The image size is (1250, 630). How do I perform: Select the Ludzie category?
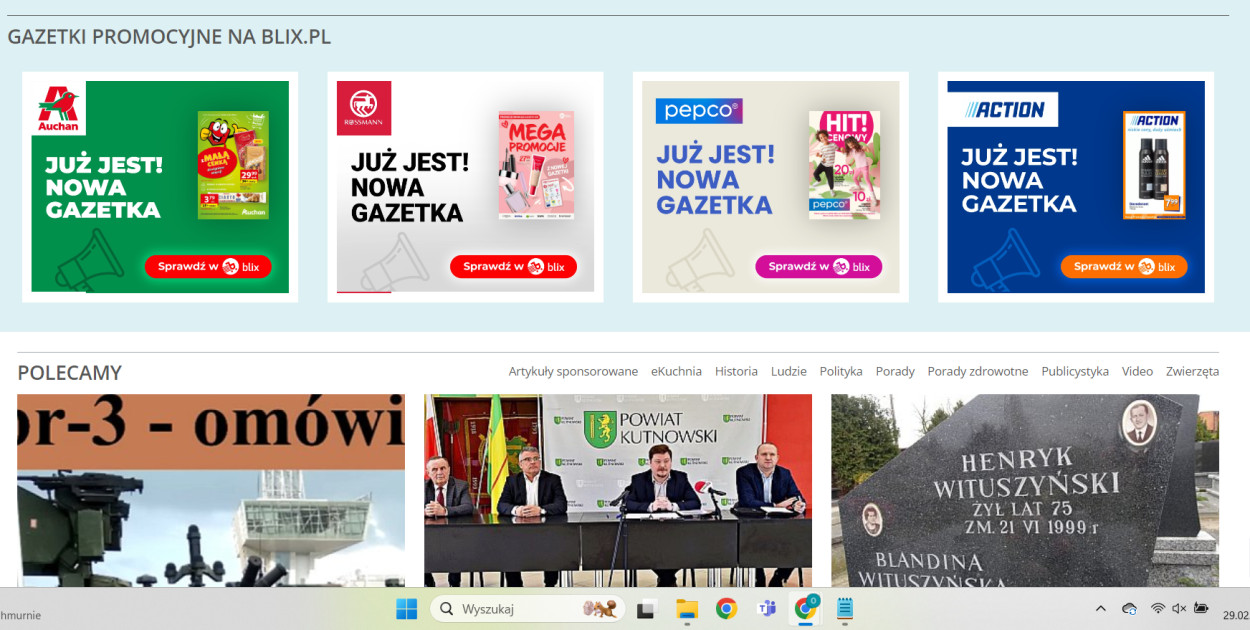[x=789, y=371]
